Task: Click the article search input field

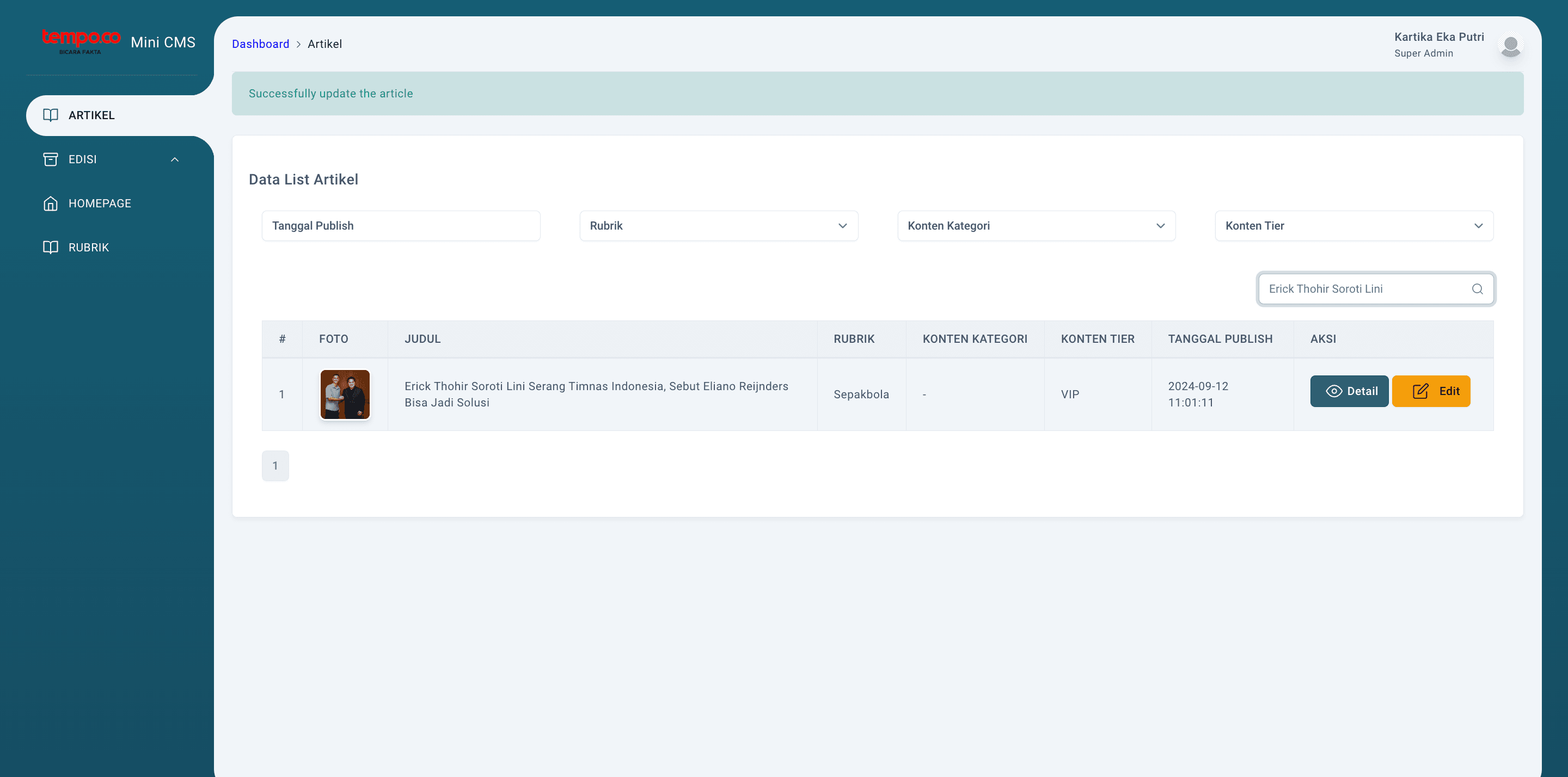Action: tap(1376, 289)
